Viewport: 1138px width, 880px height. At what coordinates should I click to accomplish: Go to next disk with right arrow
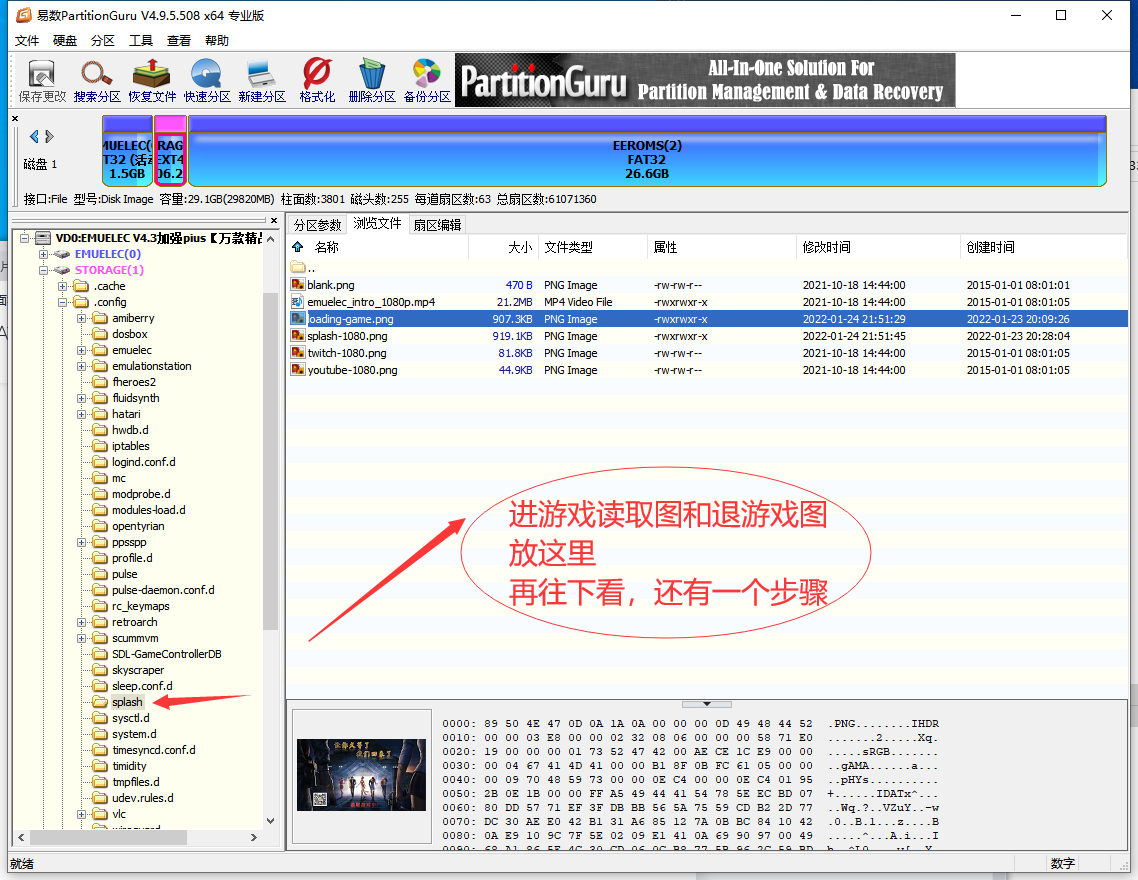49,136
